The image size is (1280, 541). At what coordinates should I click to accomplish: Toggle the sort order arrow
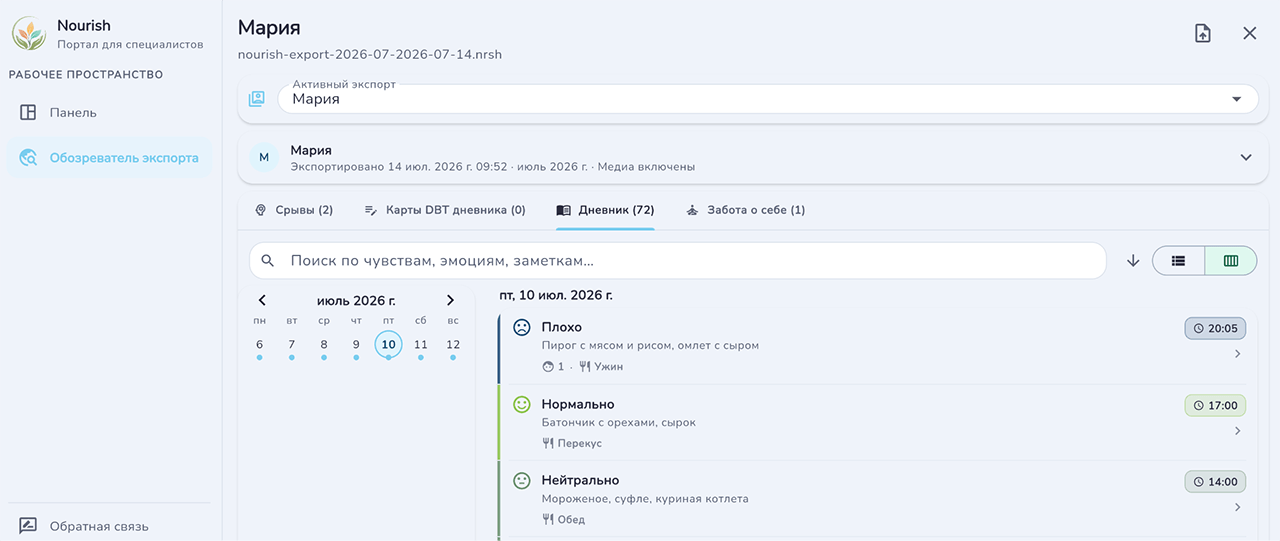(1133, 261)
